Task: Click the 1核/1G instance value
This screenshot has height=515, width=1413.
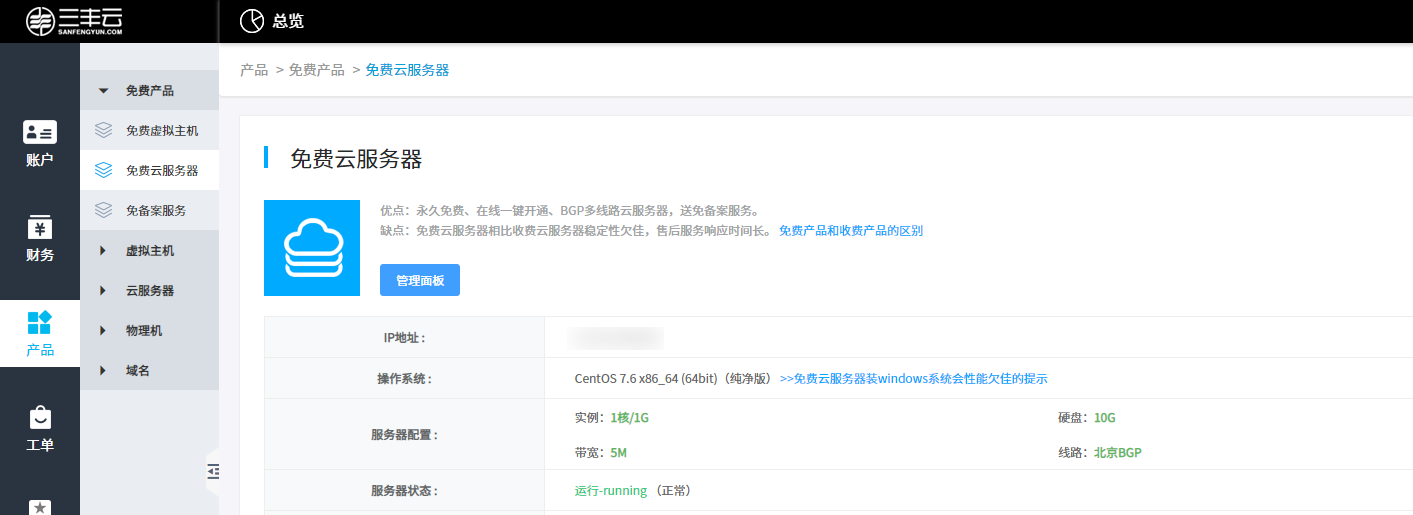Action: [630, 418]
